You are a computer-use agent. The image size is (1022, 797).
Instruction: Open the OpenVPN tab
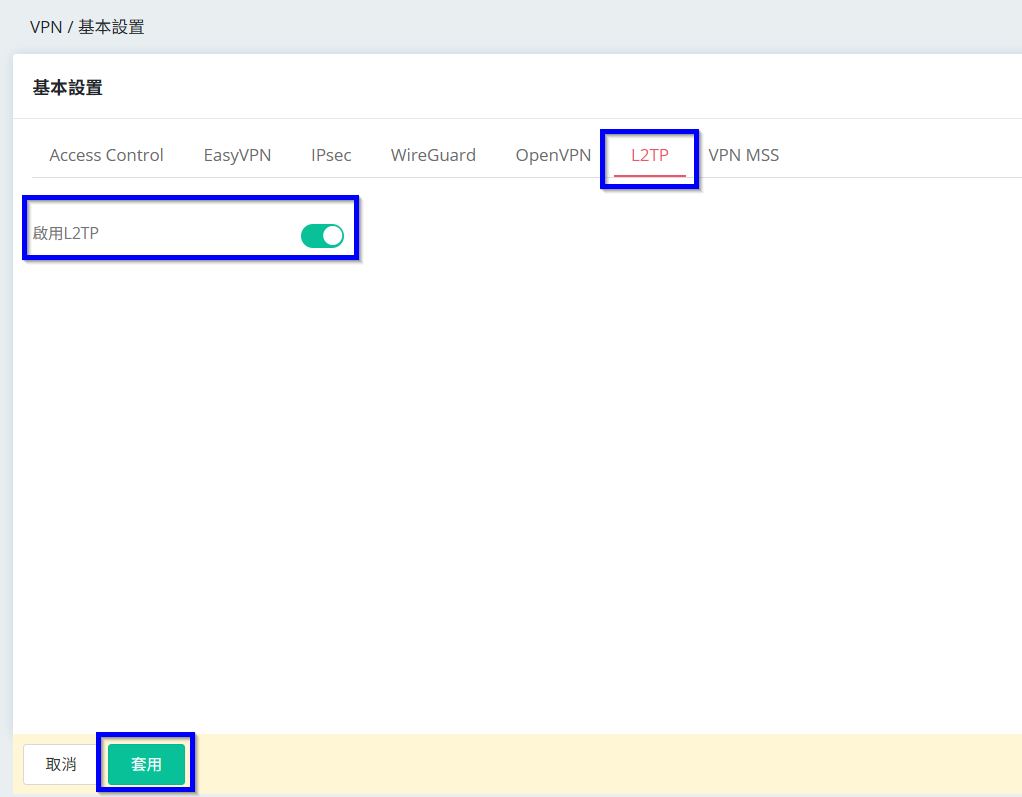(x=553, y=155)
